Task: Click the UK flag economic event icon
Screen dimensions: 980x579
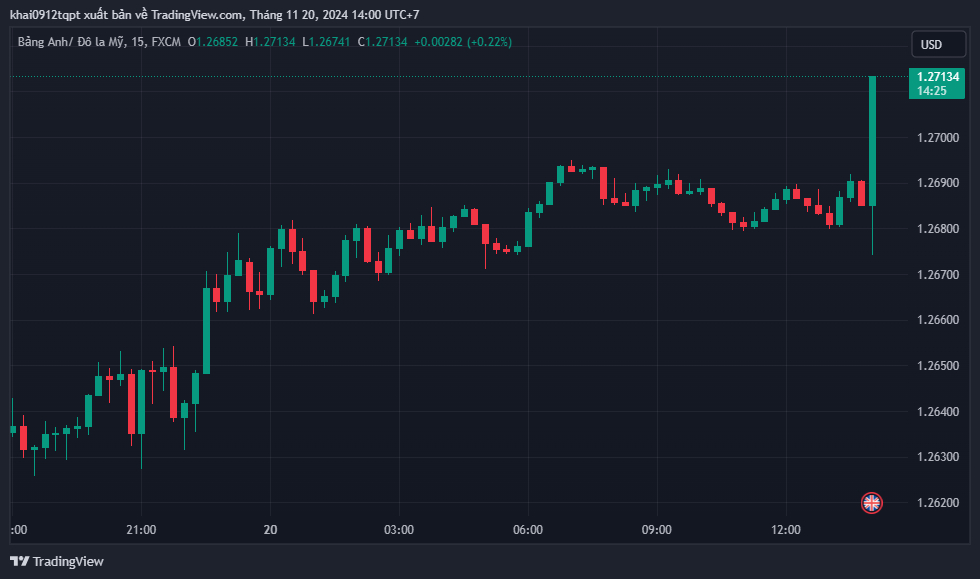Action: point(871,503)
